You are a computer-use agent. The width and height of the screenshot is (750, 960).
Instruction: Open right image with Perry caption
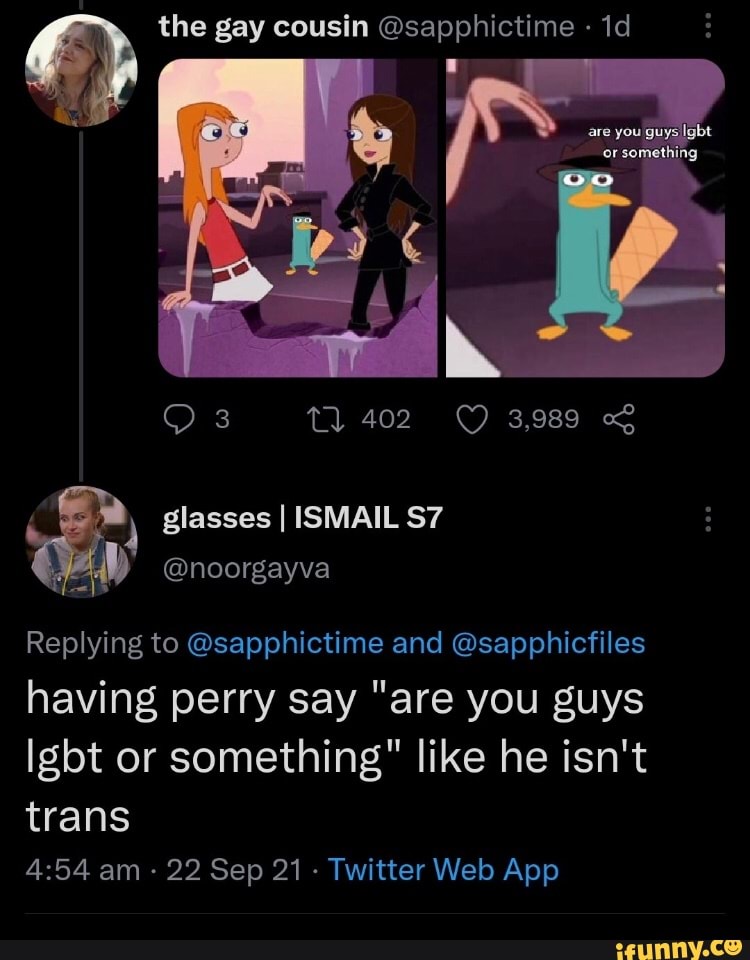point(585,217)
